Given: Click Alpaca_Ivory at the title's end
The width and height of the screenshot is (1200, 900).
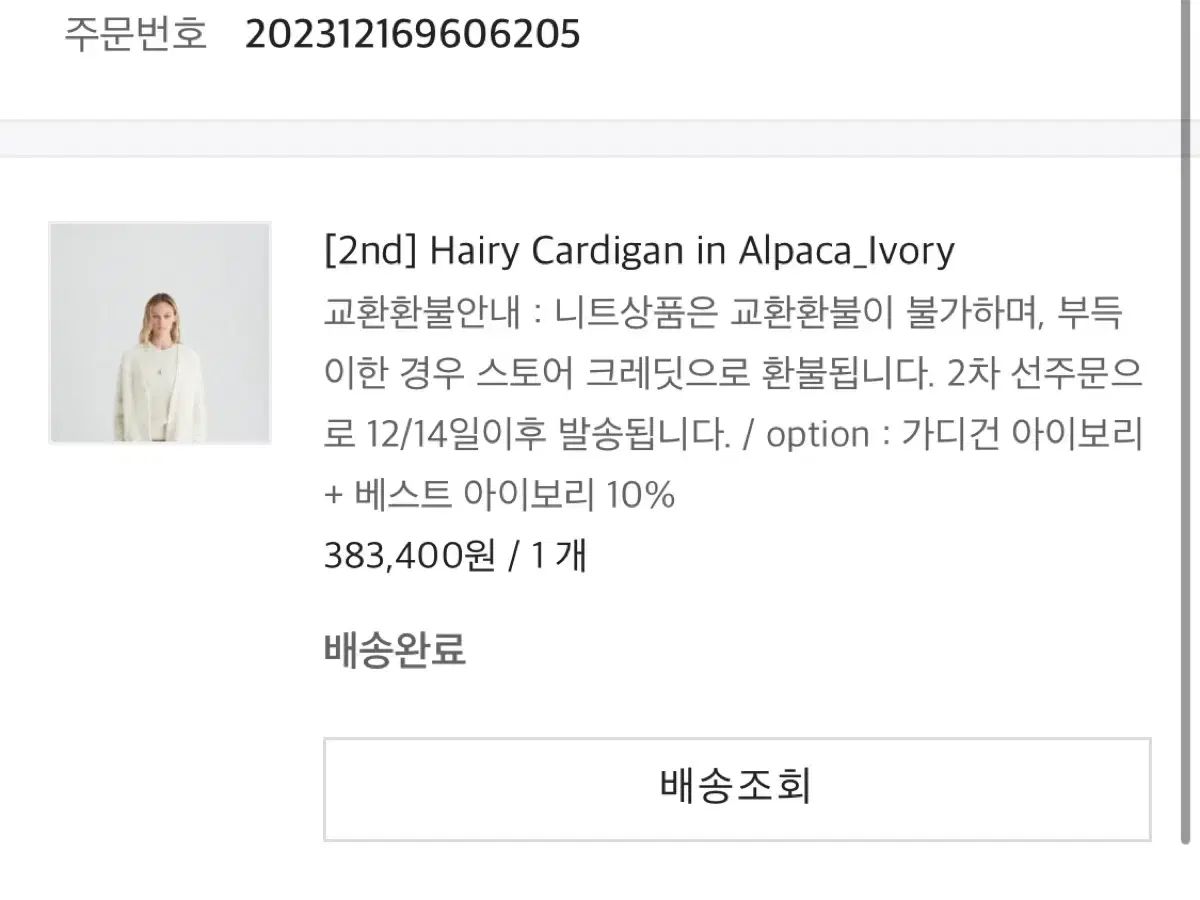Looking at the screenshot, I should 846,250.
